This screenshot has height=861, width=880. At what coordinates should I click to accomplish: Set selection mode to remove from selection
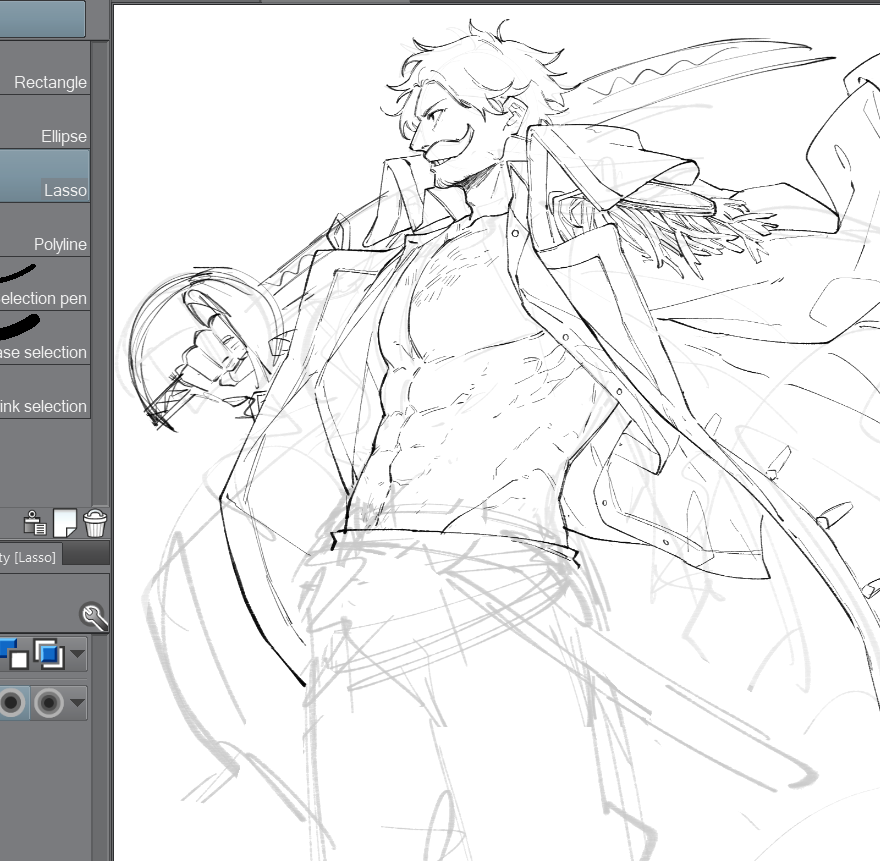point(13,654)
